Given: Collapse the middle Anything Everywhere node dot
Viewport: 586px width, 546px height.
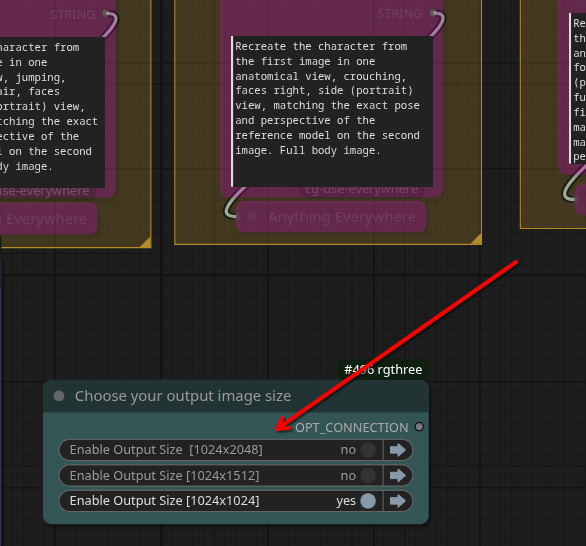Looking at the screenshot, I should tap(252, 216).
